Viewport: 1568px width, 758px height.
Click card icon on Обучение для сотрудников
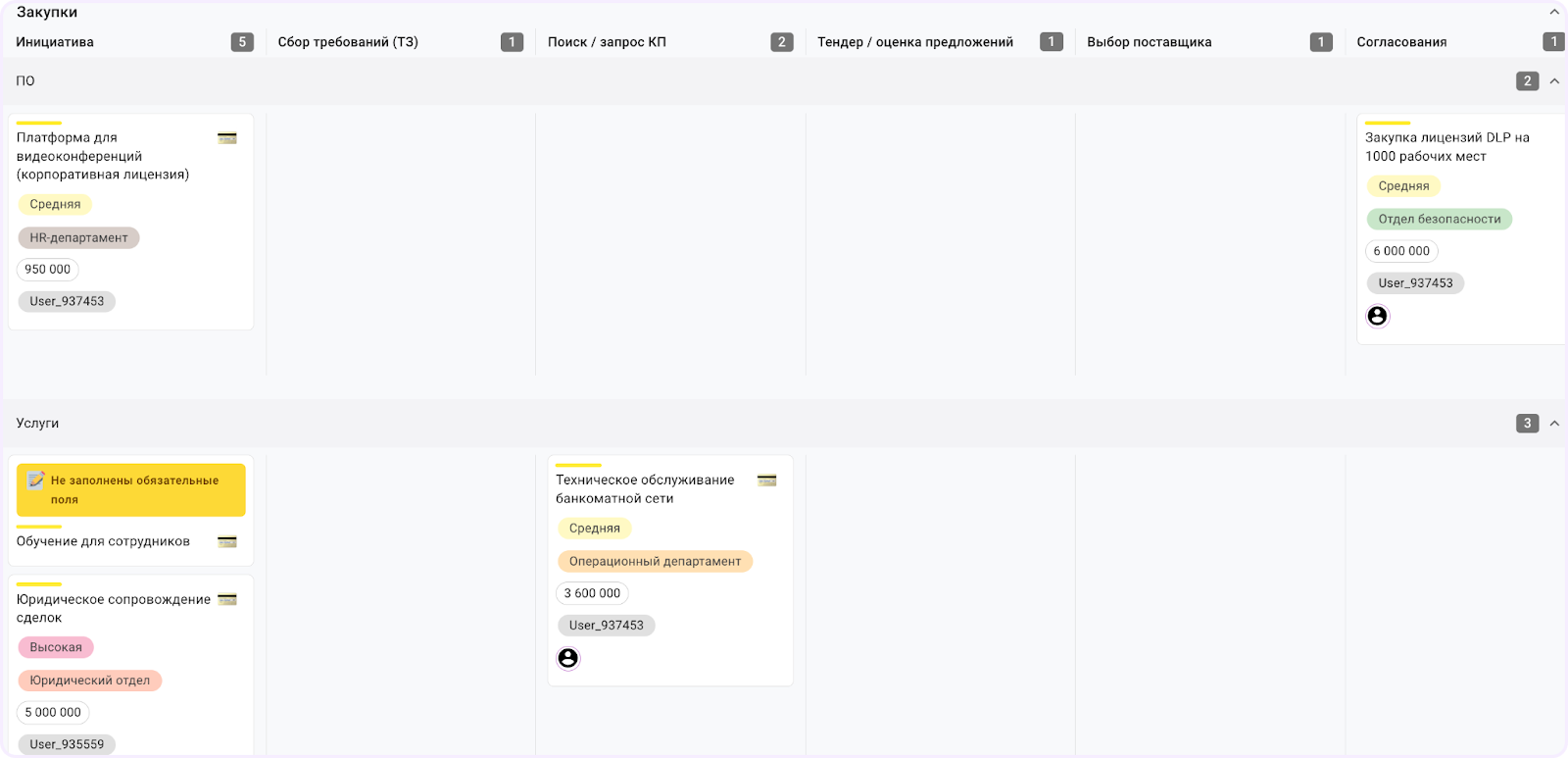pyautogui.click(x=227, y=542)
